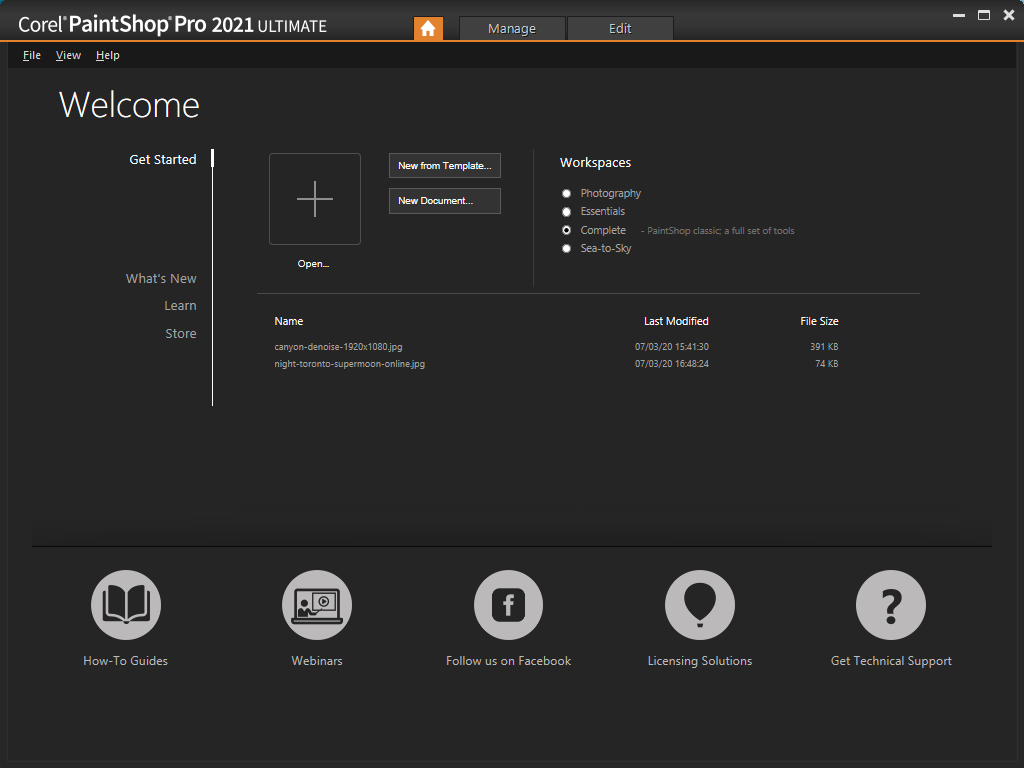Select the Photography workspace
The height and width of the screenshot is (768, 1024).
pos(566,193)
